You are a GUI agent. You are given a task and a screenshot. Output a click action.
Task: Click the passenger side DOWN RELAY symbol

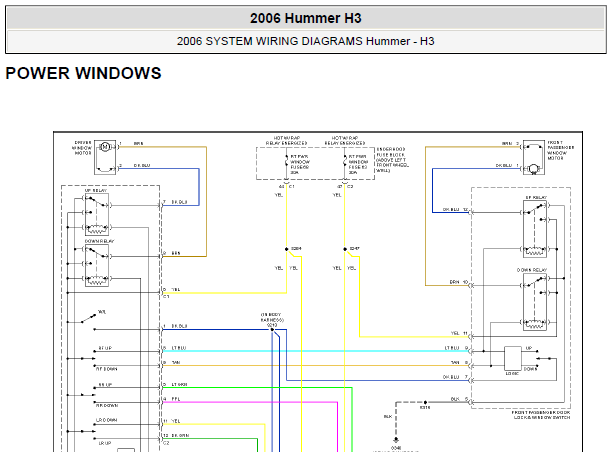(535, 301)
